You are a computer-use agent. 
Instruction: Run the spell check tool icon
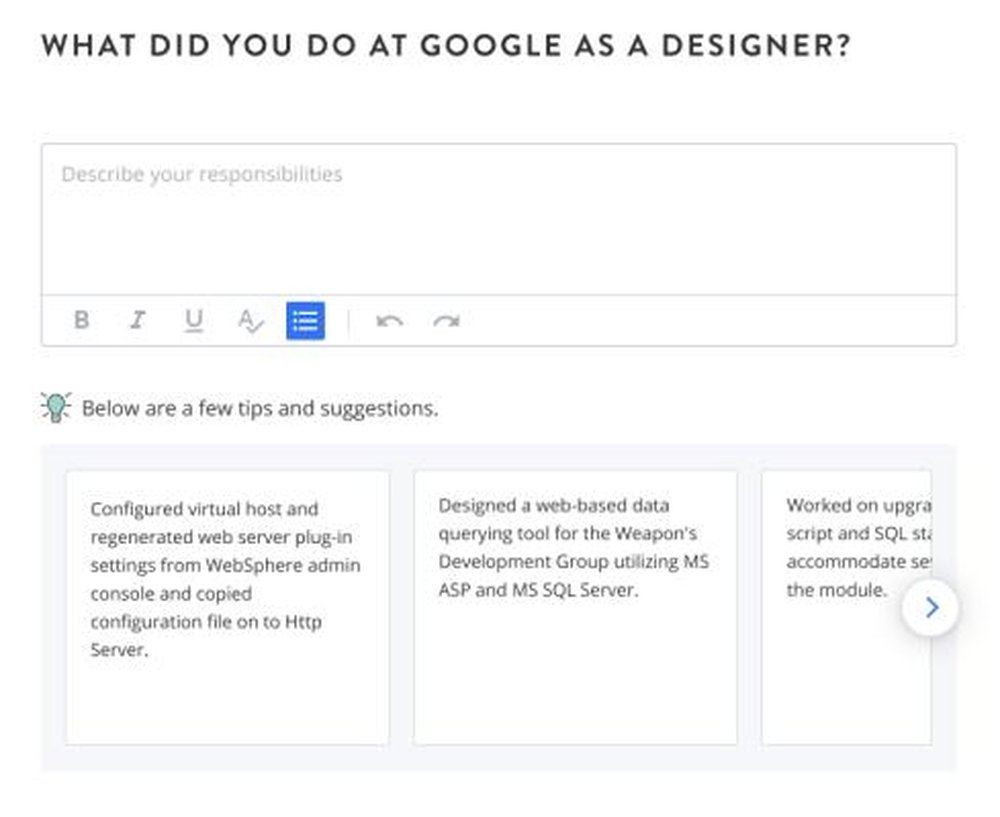click(250, 321)
